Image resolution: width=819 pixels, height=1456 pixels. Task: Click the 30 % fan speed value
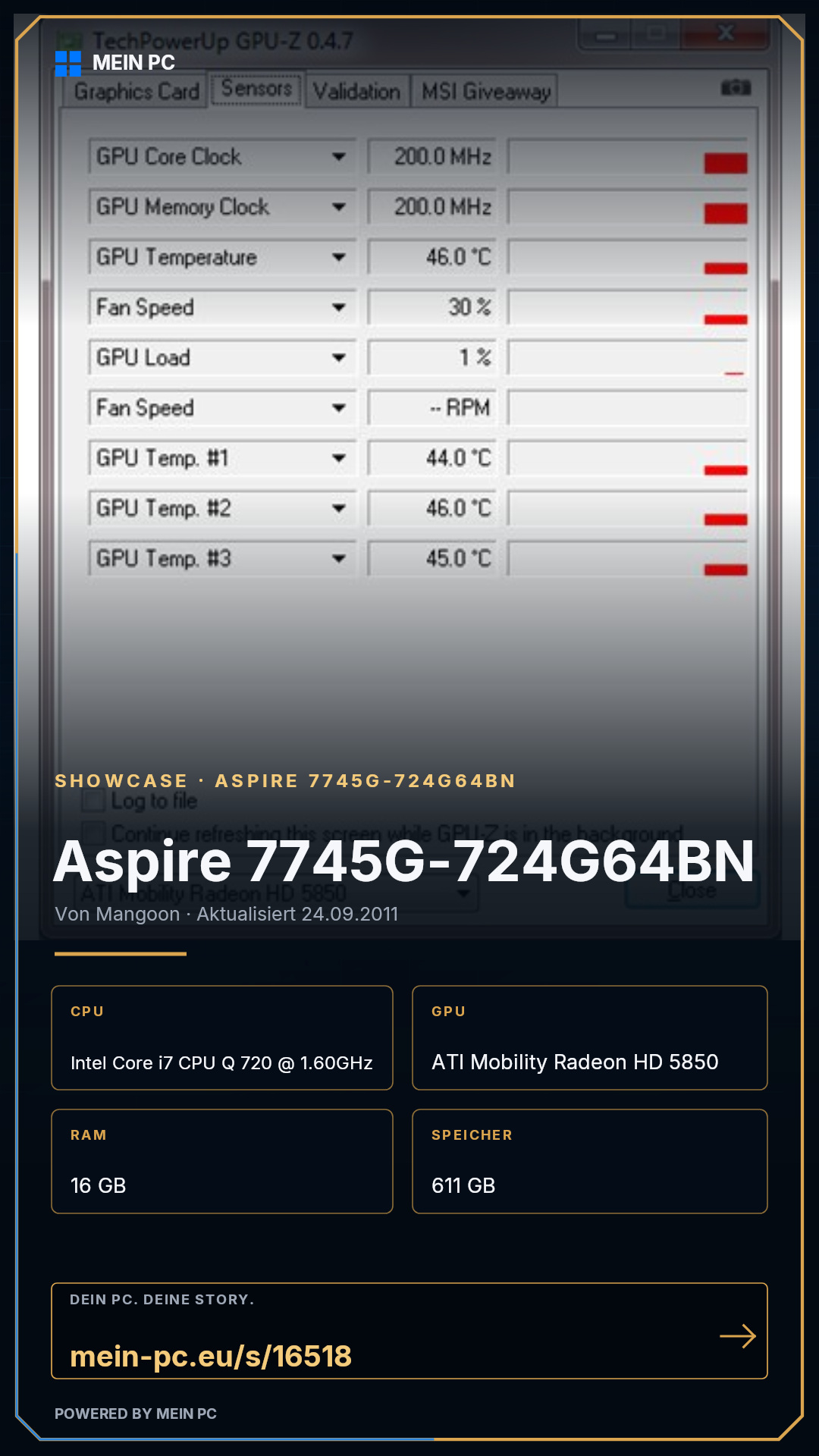tap(433, 307)
